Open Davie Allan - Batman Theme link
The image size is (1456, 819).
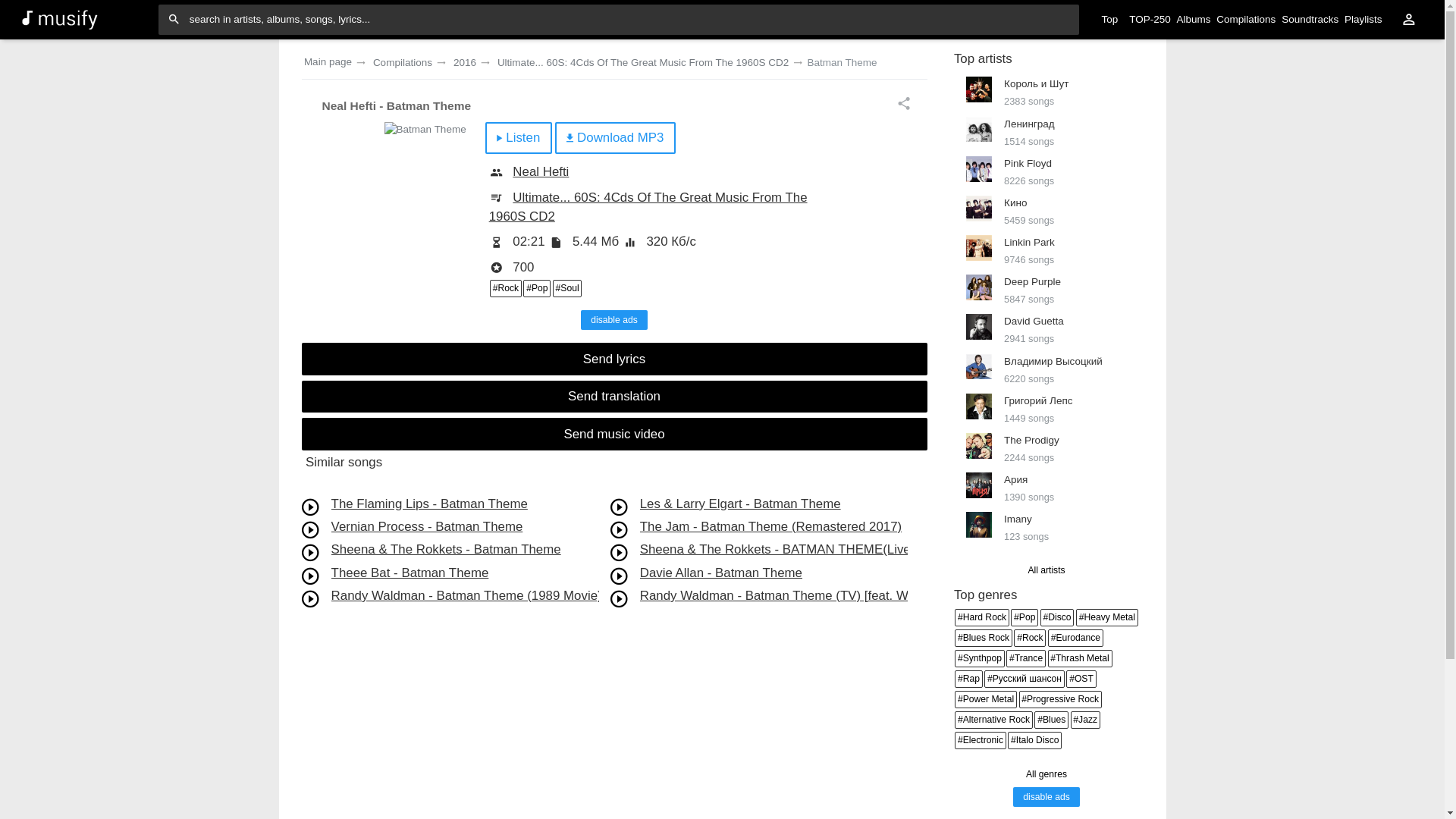point(721,573)
